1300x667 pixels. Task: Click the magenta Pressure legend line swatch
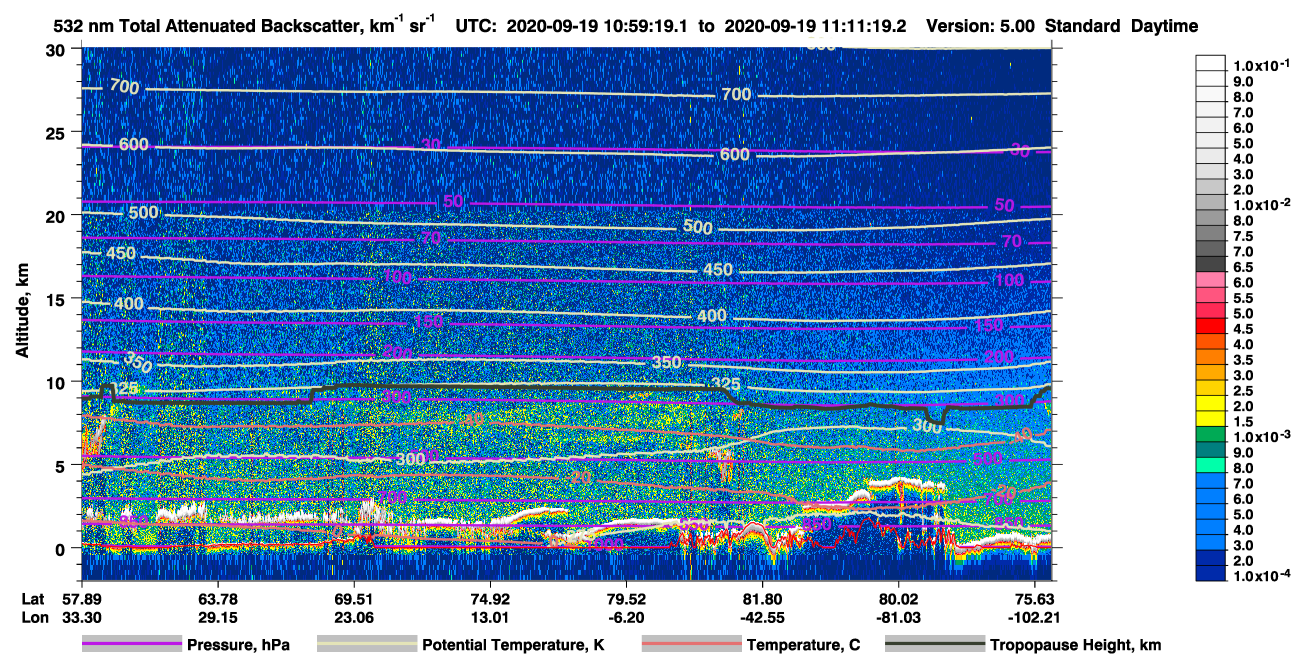pyautogui.click(x=131, y=645)
